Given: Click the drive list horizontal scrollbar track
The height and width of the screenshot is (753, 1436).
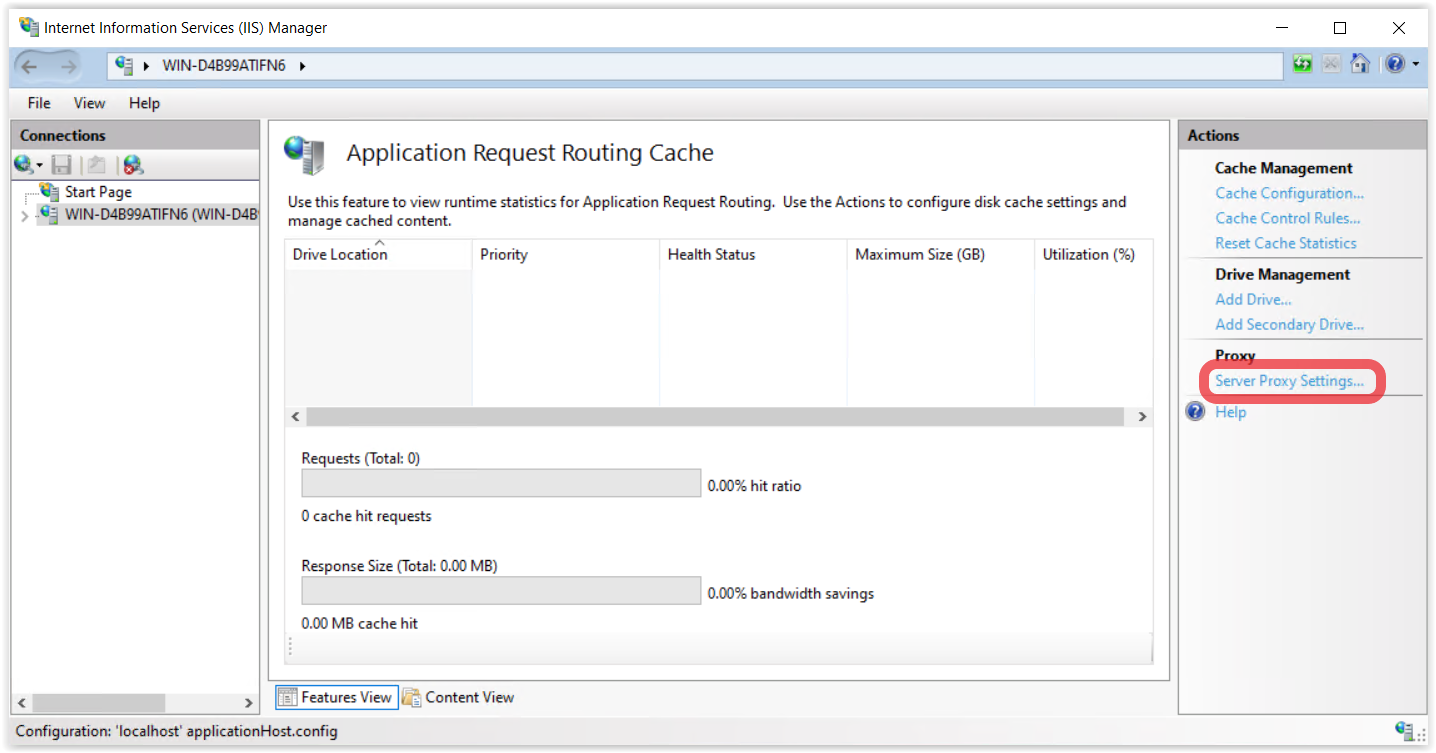Looking at the screenshot, I should [715, 416].
